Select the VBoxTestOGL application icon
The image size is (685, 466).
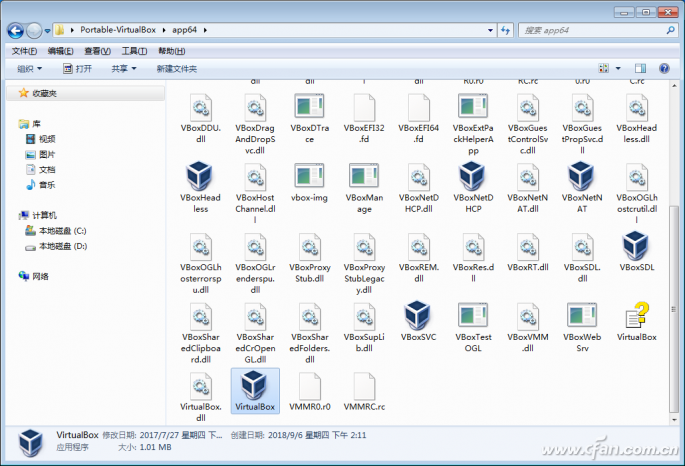473,315
